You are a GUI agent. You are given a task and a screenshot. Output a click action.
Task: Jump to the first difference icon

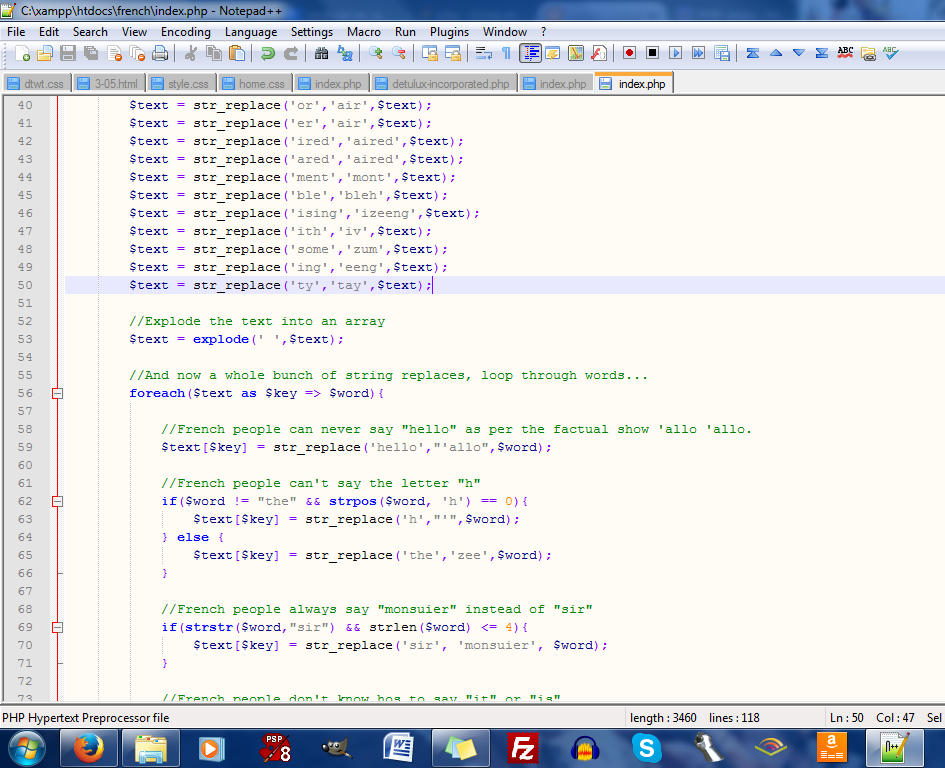click(753, 54)
